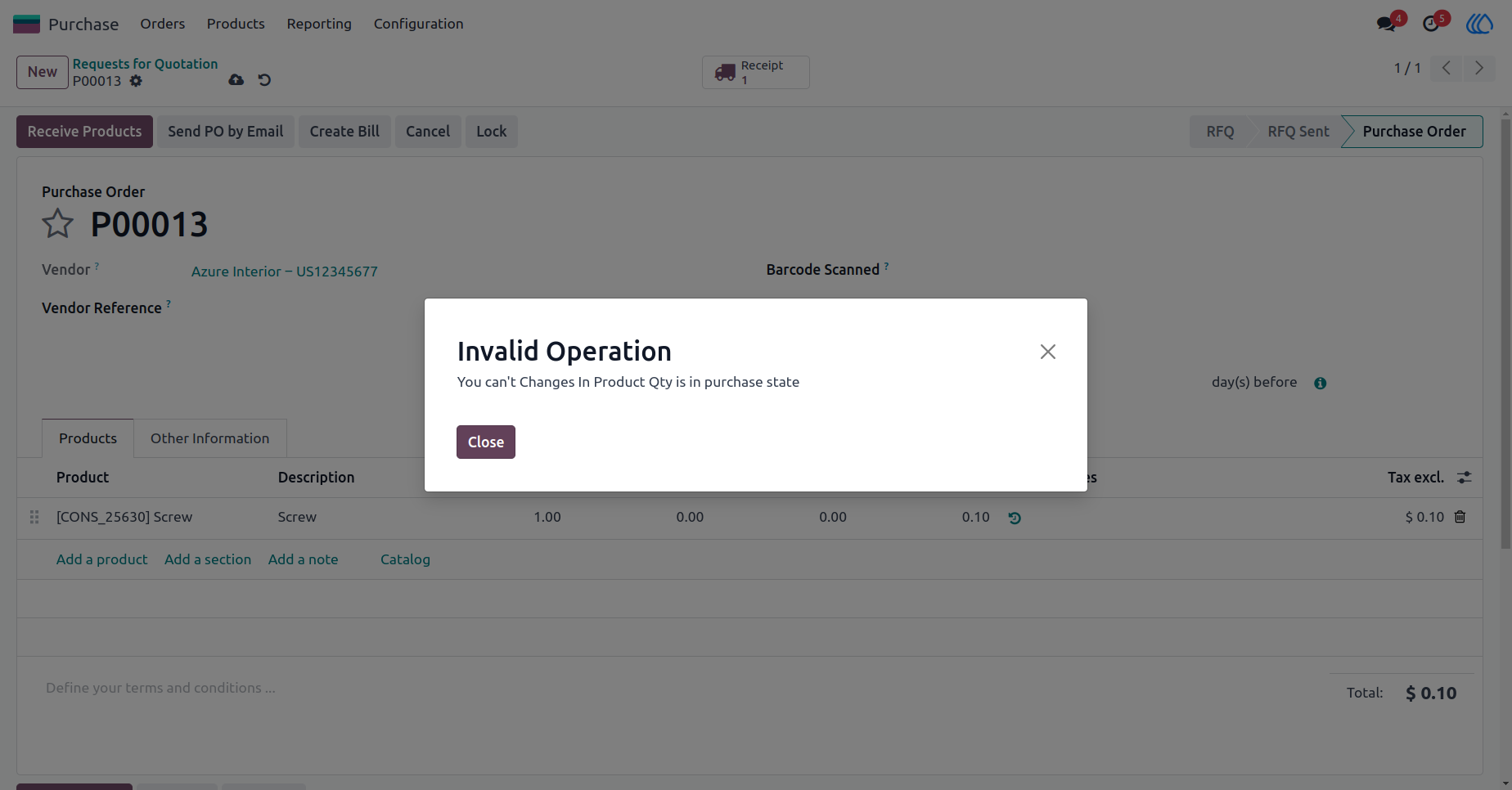Go to Requests for Quotation breadcrumb
The image size is (1512, 790).
[x=146, y=64]
